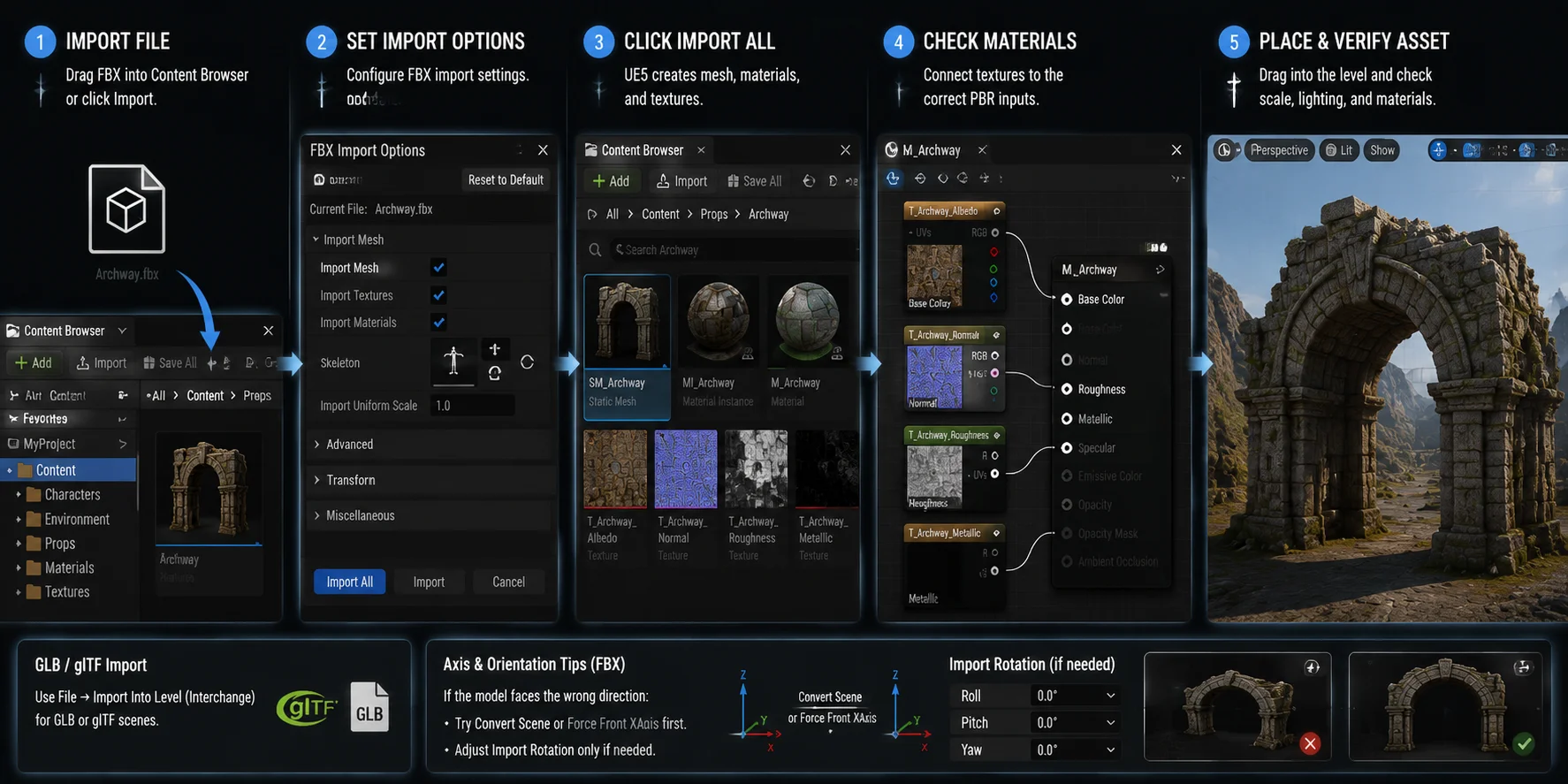Click Reset to Default in FBX options
Screen dimensions: 1568x784
[x=506, y=179]
